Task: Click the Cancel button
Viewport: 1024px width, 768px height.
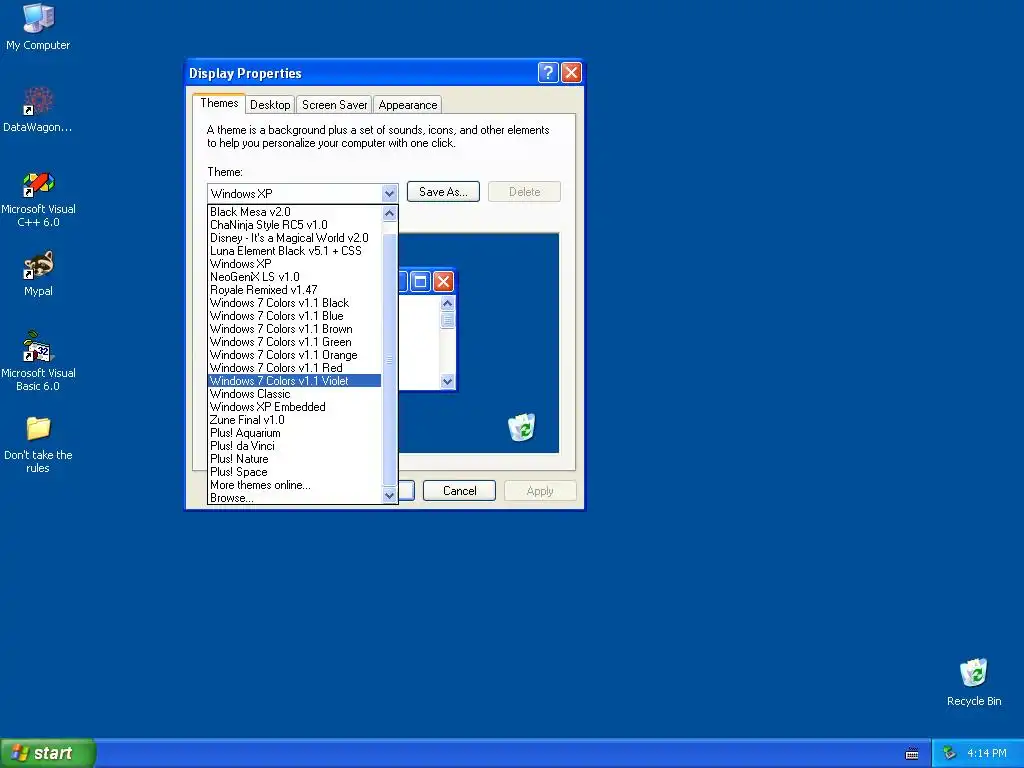Action: click(x=460, y=491)
